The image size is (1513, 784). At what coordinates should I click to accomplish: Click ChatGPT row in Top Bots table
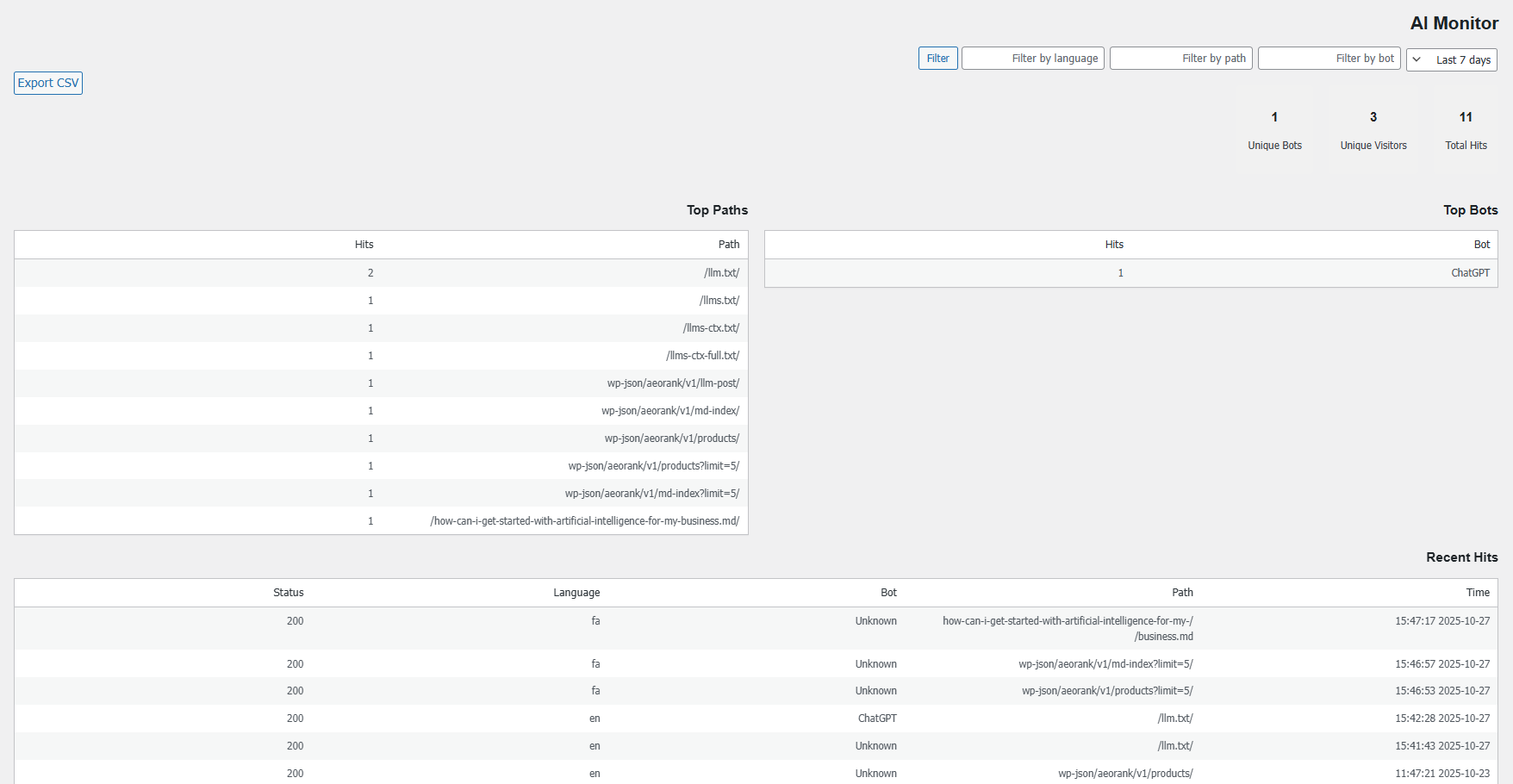pos(1469,273)
